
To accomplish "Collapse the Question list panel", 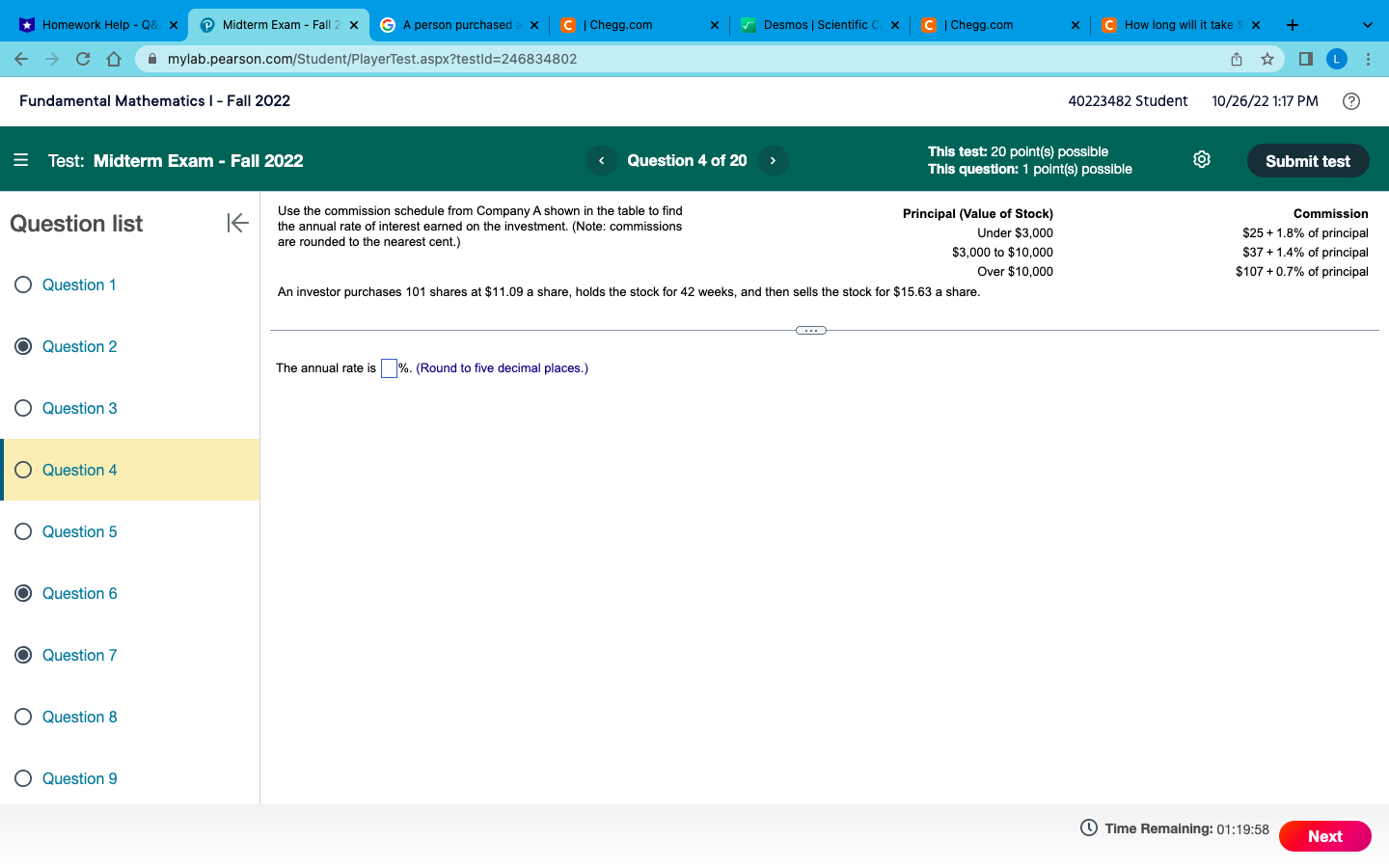I will tap(237, 223).
